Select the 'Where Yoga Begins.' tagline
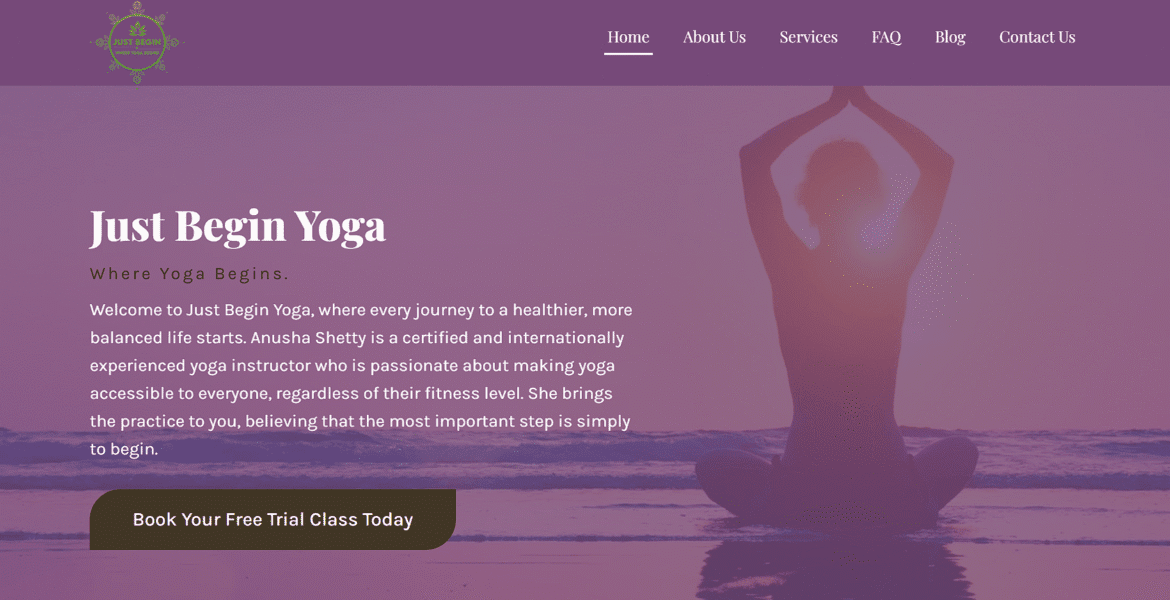Screen dimensions: 1170x600 (x=189, y=274)
